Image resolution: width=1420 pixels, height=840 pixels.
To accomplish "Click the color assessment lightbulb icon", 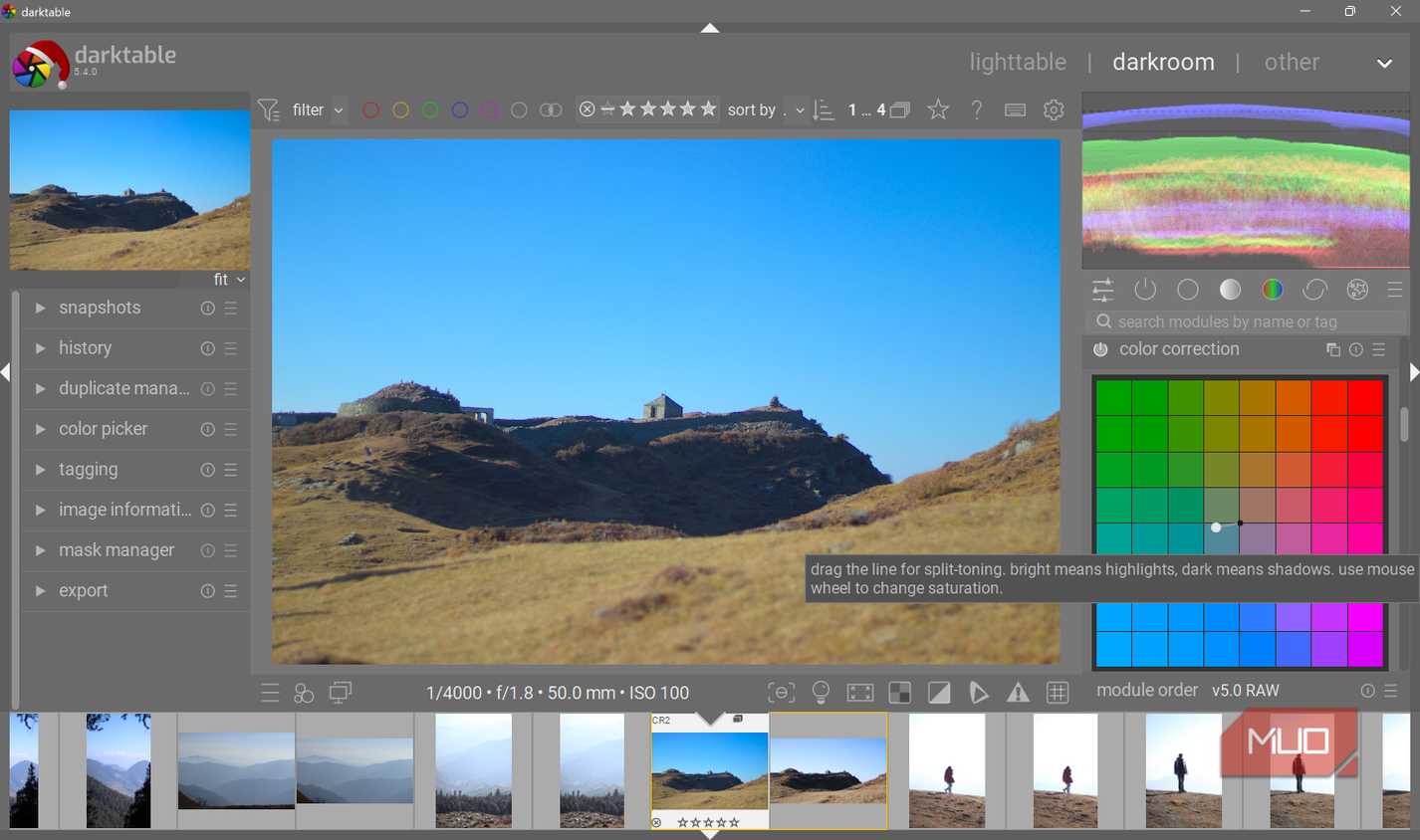I will [821, 693].
